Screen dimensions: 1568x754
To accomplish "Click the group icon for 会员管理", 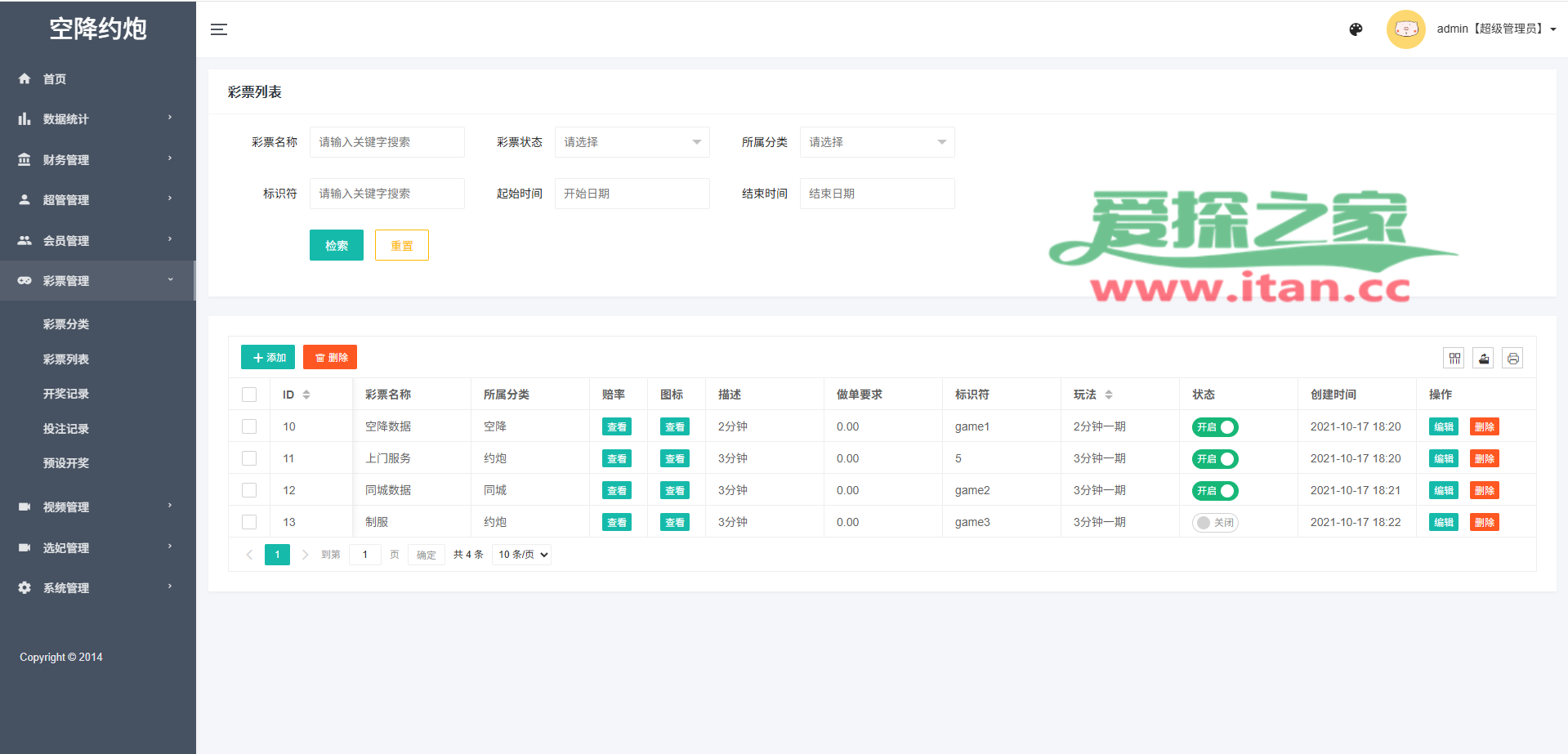I will [25, 240].
